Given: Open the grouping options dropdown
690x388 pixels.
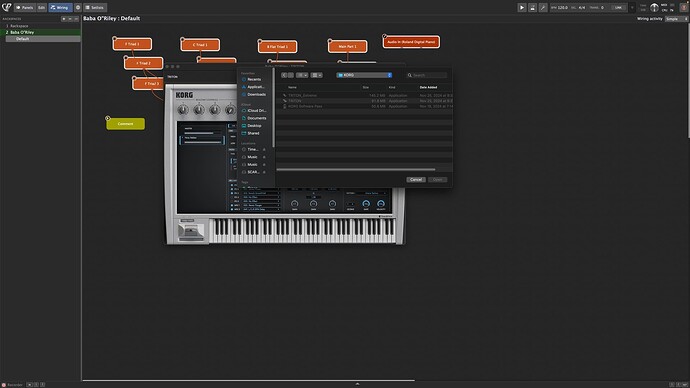Looking at the screenshot, I should [x=316, y=75].
